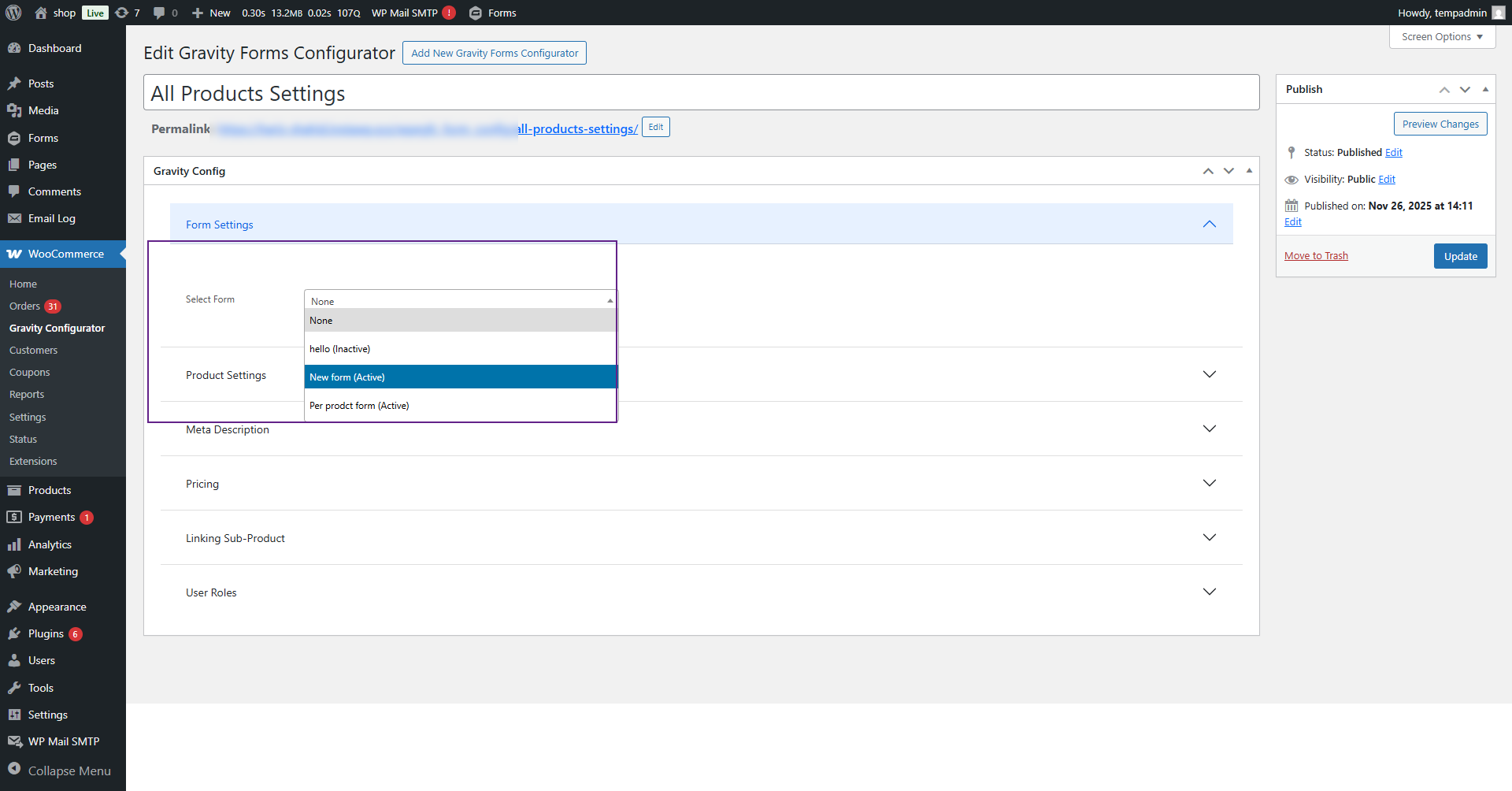Collapse the Form Settings section chevron
1512x791 pixels.
pyautogui.click(x=1210, y=225)
